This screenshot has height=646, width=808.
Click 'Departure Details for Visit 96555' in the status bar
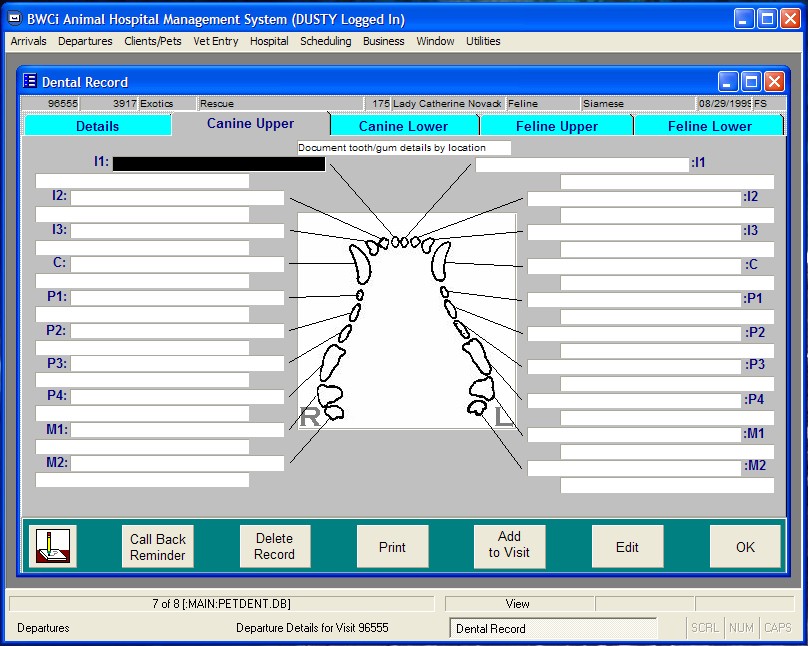coord(312,628)
